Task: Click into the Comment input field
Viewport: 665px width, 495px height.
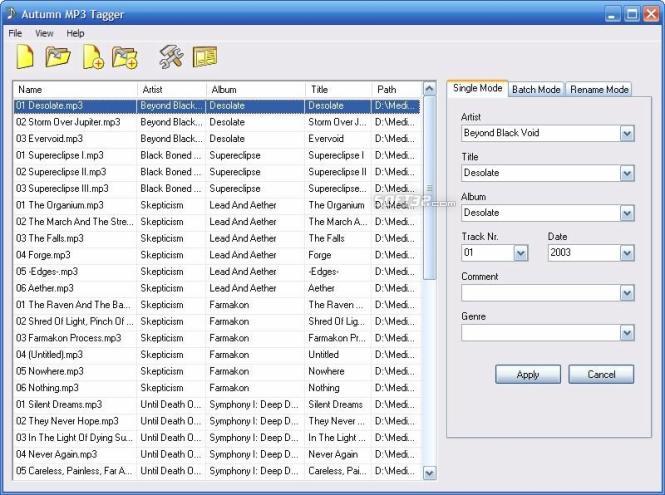Action: [540, 293]
